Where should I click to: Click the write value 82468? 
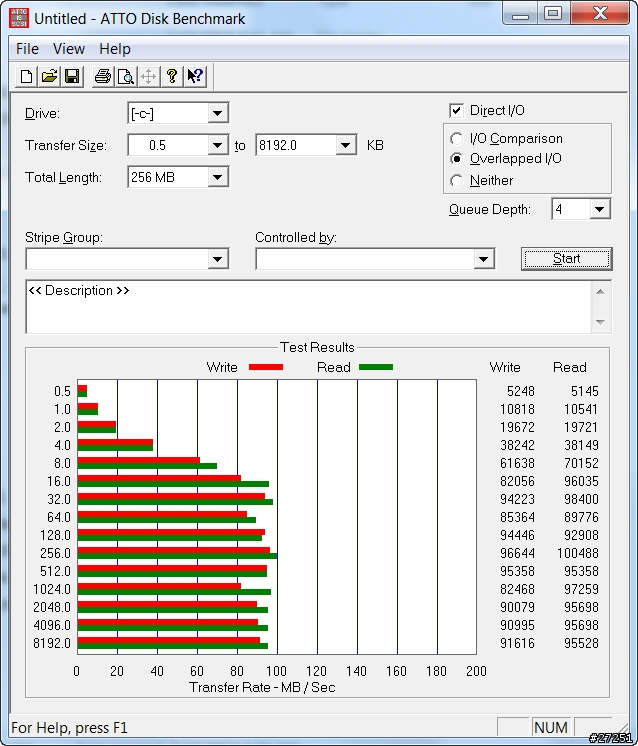[517, 589]
